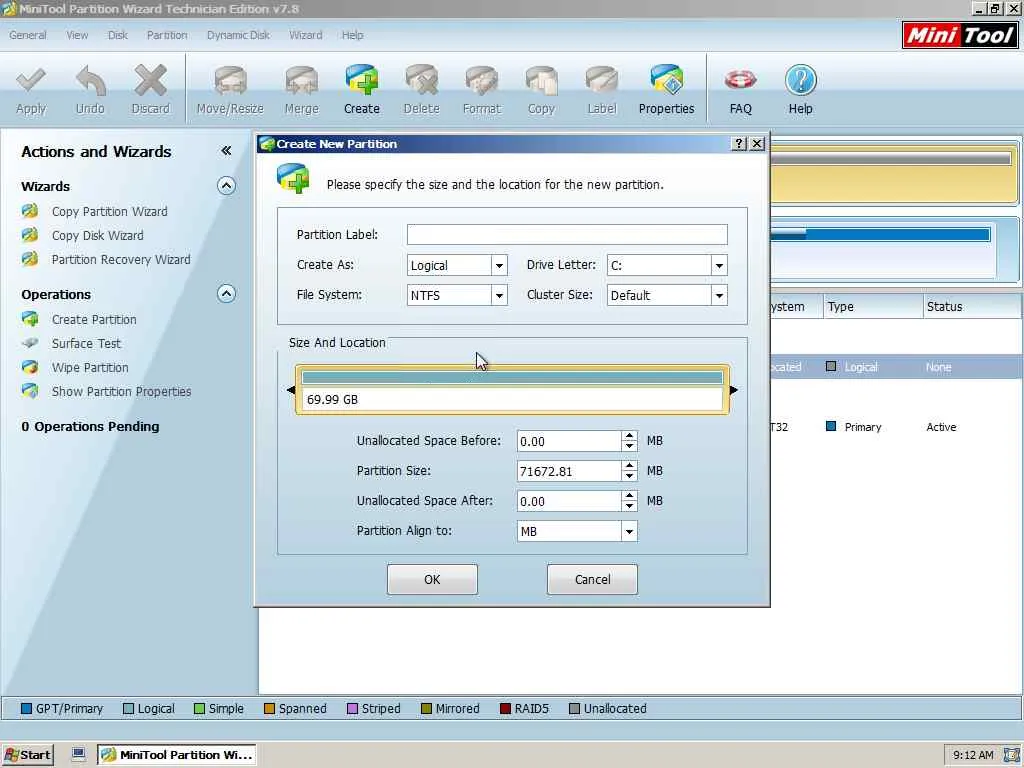
Task: Click the Type column header
Action: pos(872,306)
